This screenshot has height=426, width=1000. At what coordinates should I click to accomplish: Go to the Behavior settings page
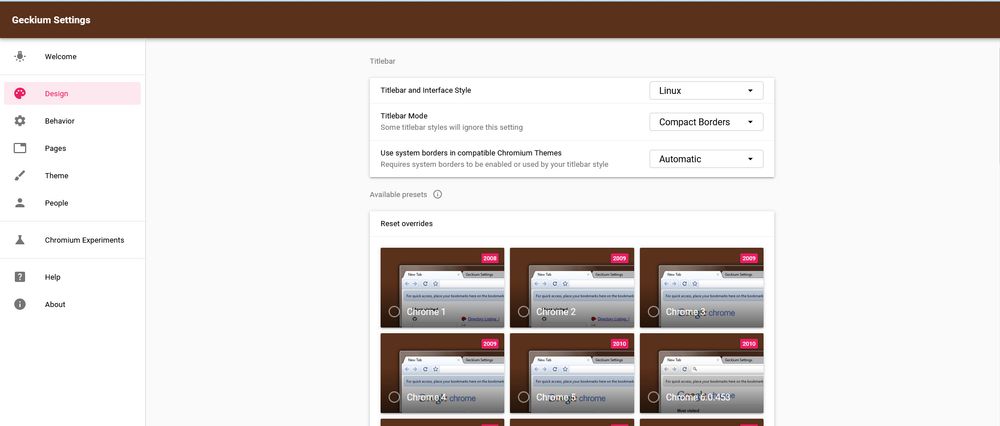point(73,121)
